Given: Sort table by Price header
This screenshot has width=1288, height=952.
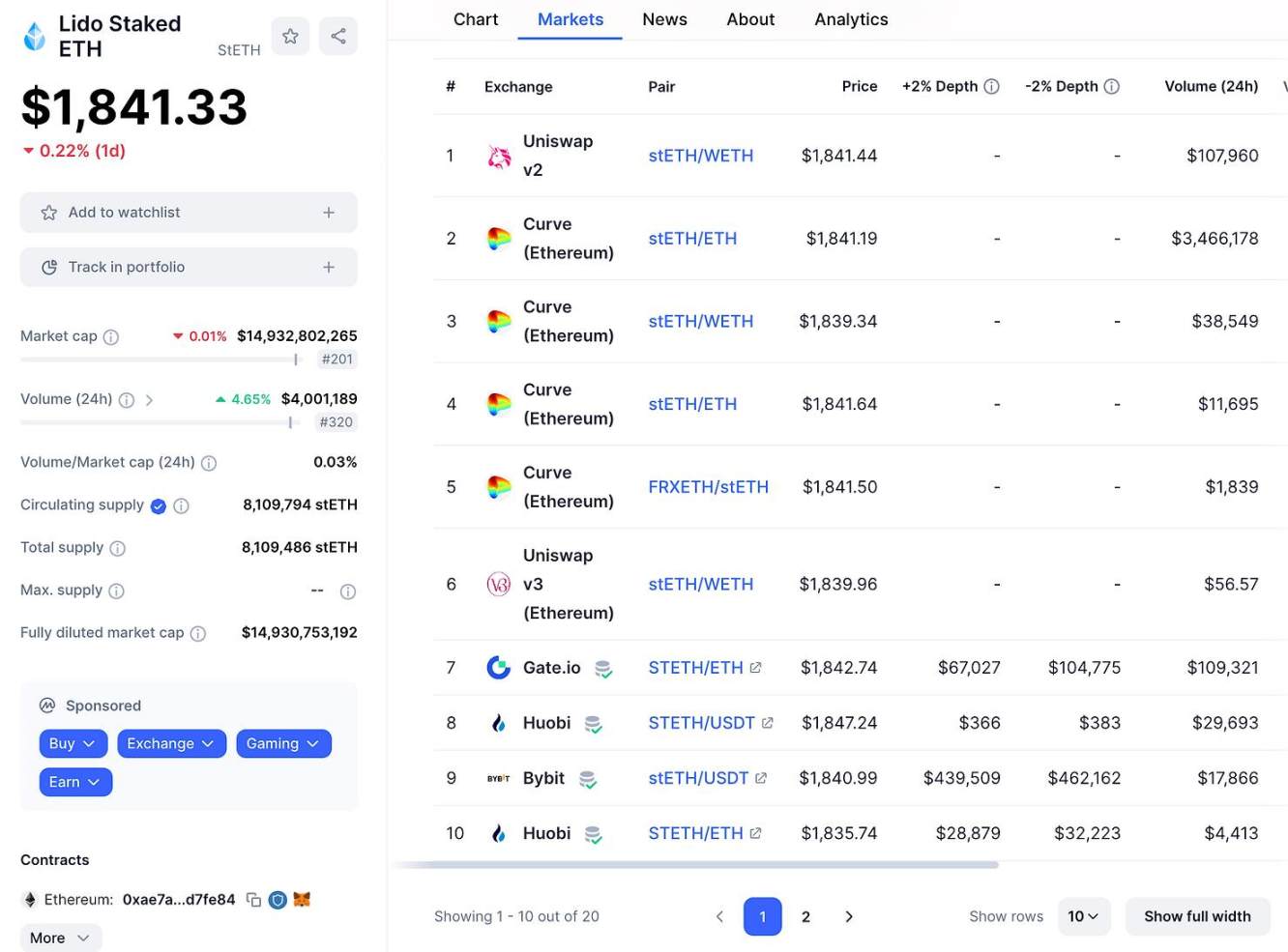Looking at the screenshot, I should [859, 86].
